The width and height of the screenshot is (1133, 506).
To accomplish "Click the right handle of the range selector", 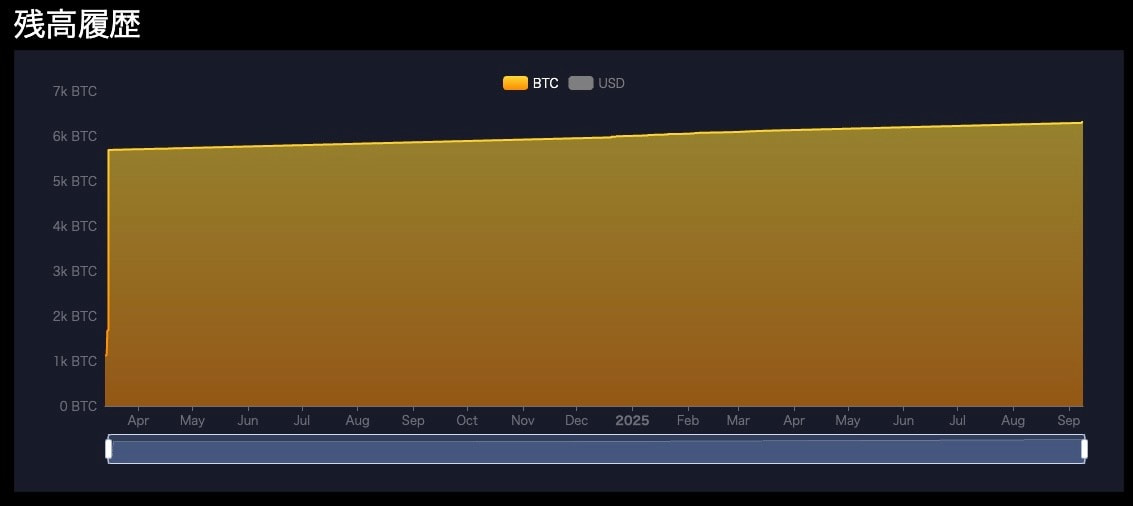I will point(1084,450).
